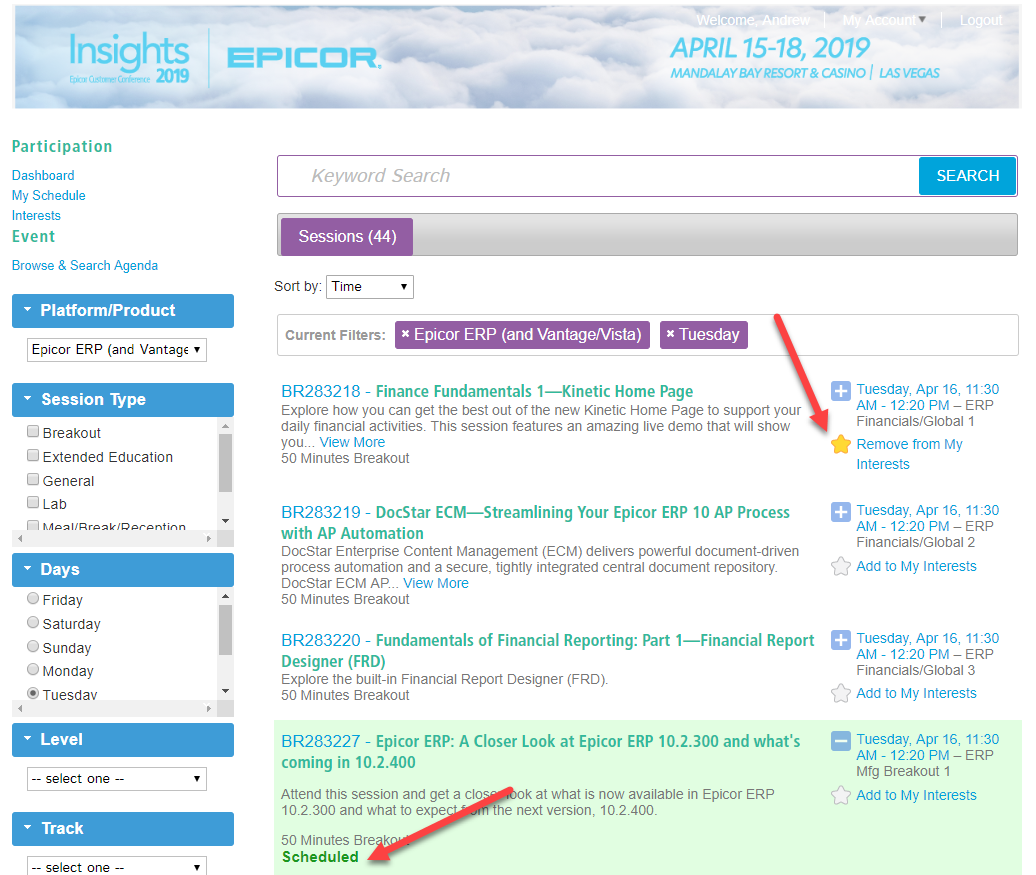1036x875 pixels.
Task: Open the My Account menu
Action: point(884,20)
